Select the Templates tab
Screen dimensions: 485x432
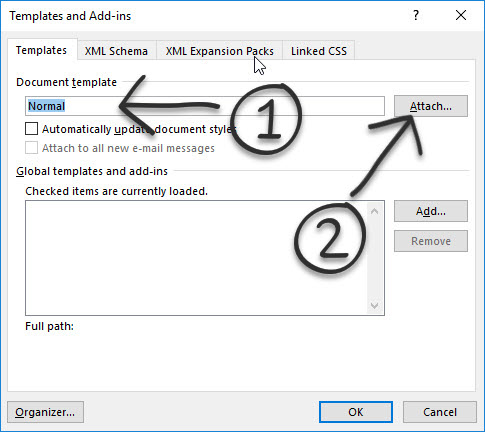tap(41, 50)
